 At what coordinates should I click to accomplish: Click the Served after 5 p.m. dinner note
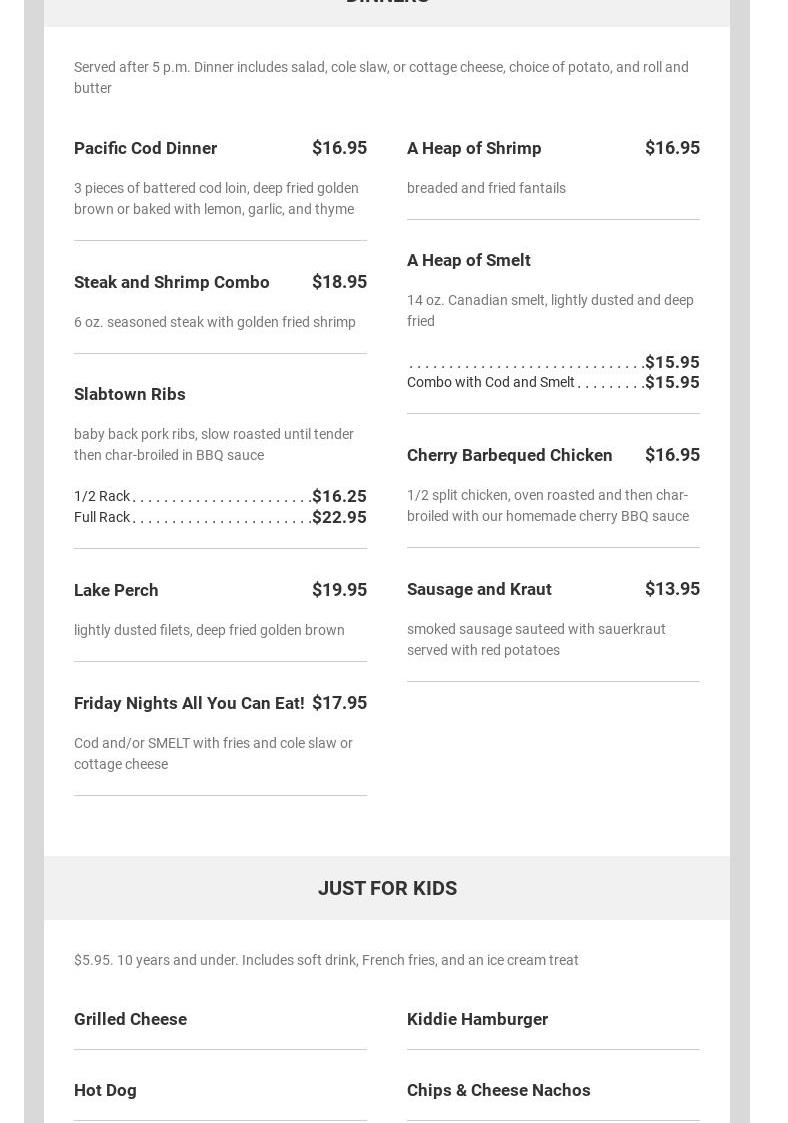click(381, 77)
